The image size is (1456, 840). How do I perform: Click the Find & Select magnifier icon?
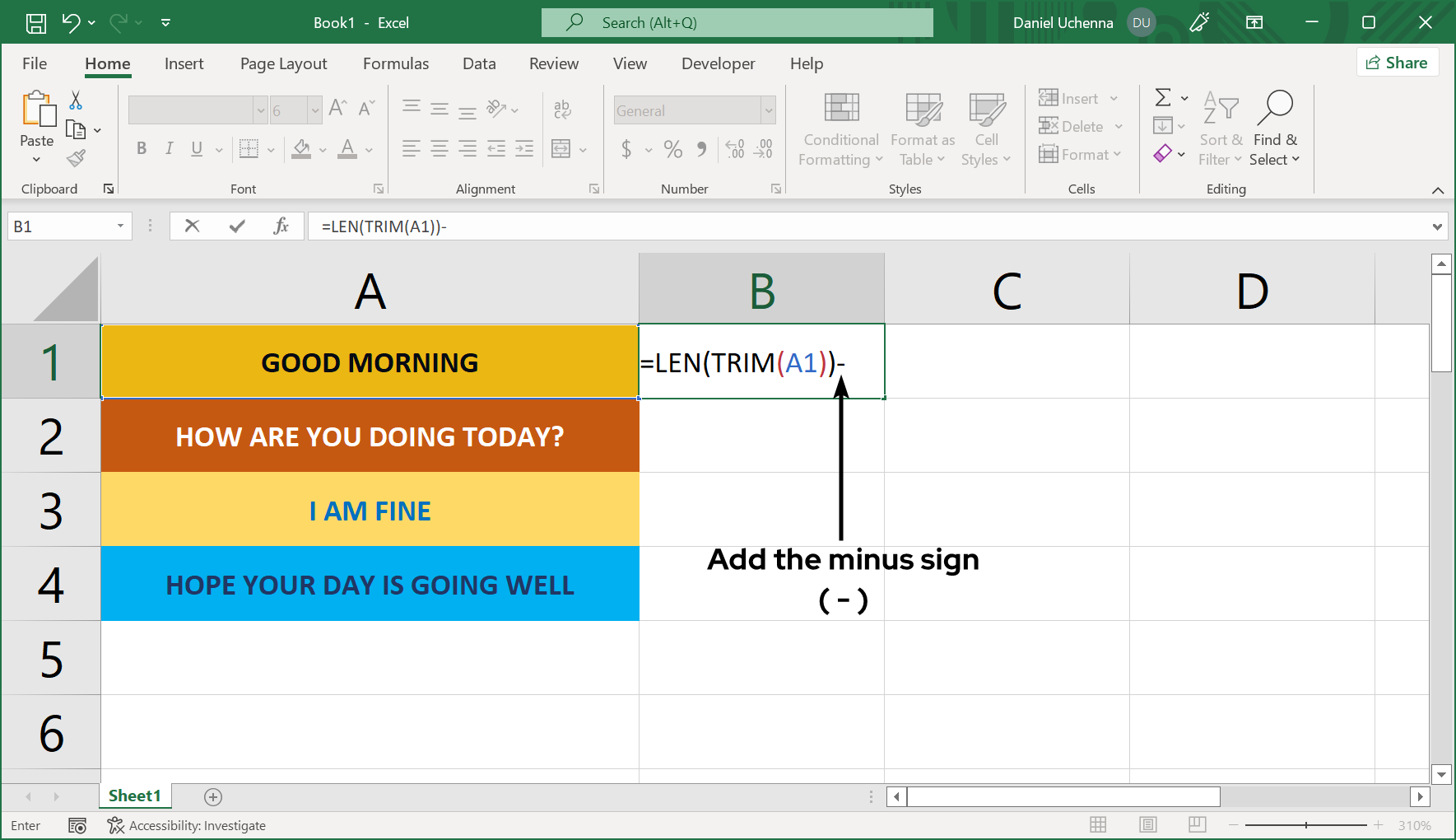[x=1274, y=109]
